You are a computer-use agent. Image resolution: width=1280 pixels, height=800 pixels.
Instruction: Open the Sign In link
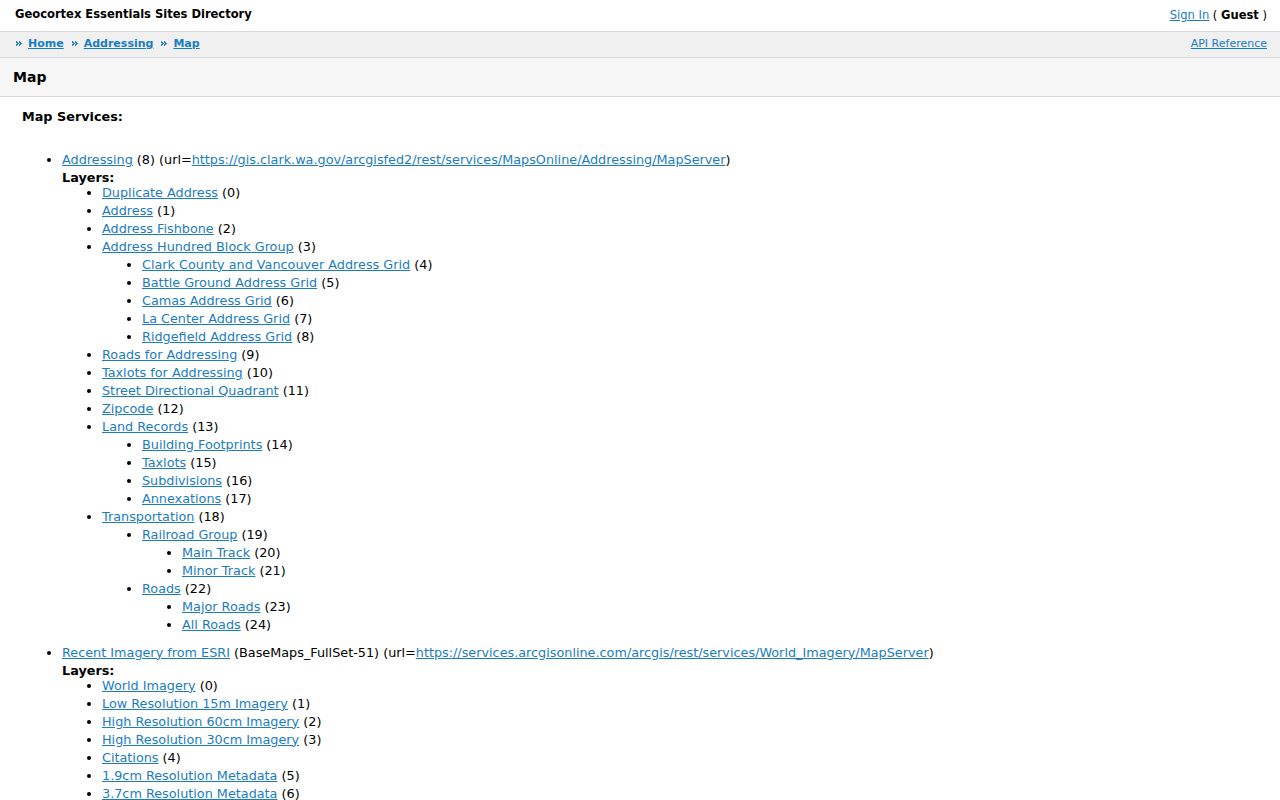coord(1189,15)
